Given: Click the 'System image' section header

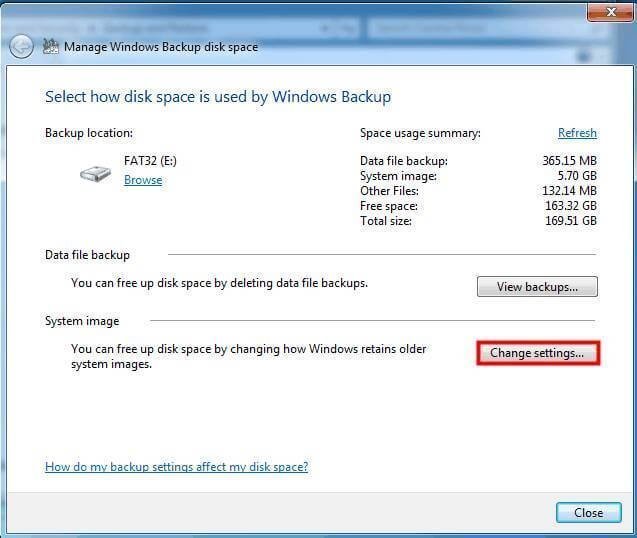Looking at the screenshot, I should tap(82, 321).
